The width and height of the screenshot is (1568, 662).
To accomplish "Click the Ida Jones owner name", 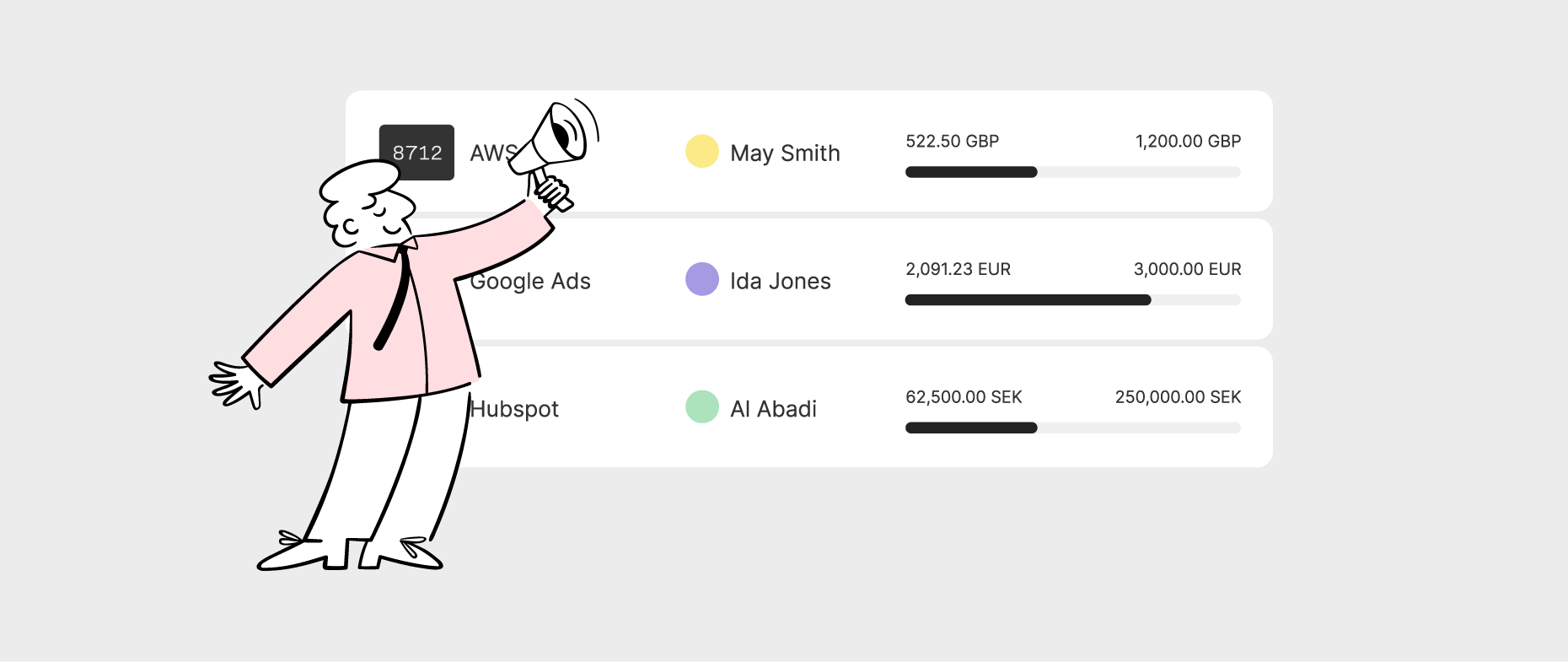I will tap(780, 281).
